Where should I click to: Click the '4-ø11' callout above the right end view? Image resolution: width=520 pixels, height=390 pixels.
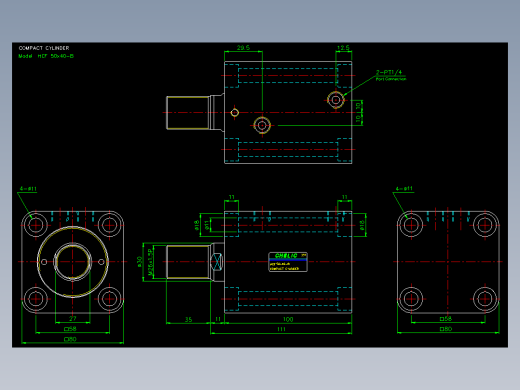(x=404, y=189)
